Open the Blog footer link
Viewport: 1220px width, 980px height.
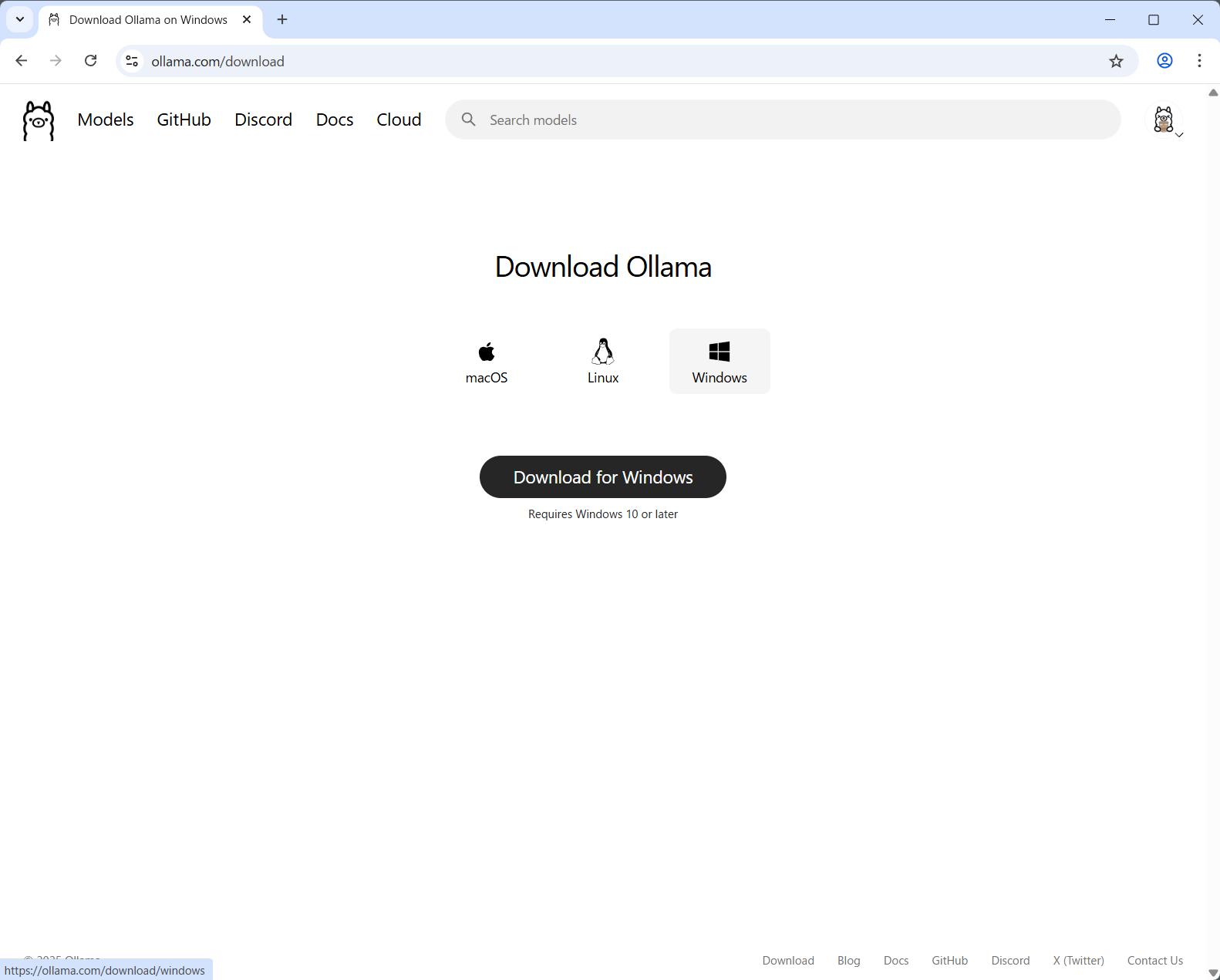848,960
